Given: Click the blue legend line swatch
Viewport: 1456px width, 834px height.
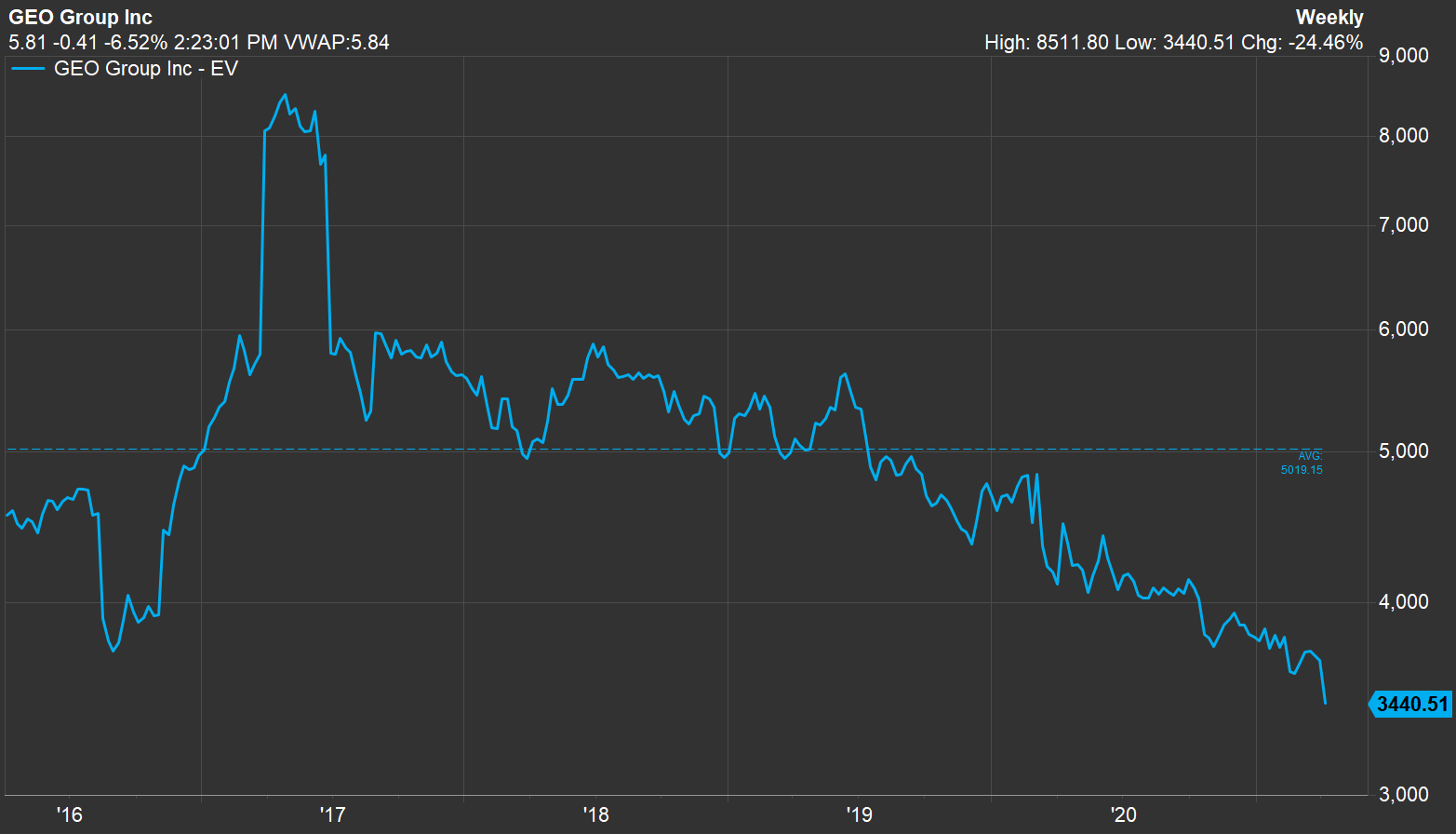Looking at the screenshot, I should 28,69.
